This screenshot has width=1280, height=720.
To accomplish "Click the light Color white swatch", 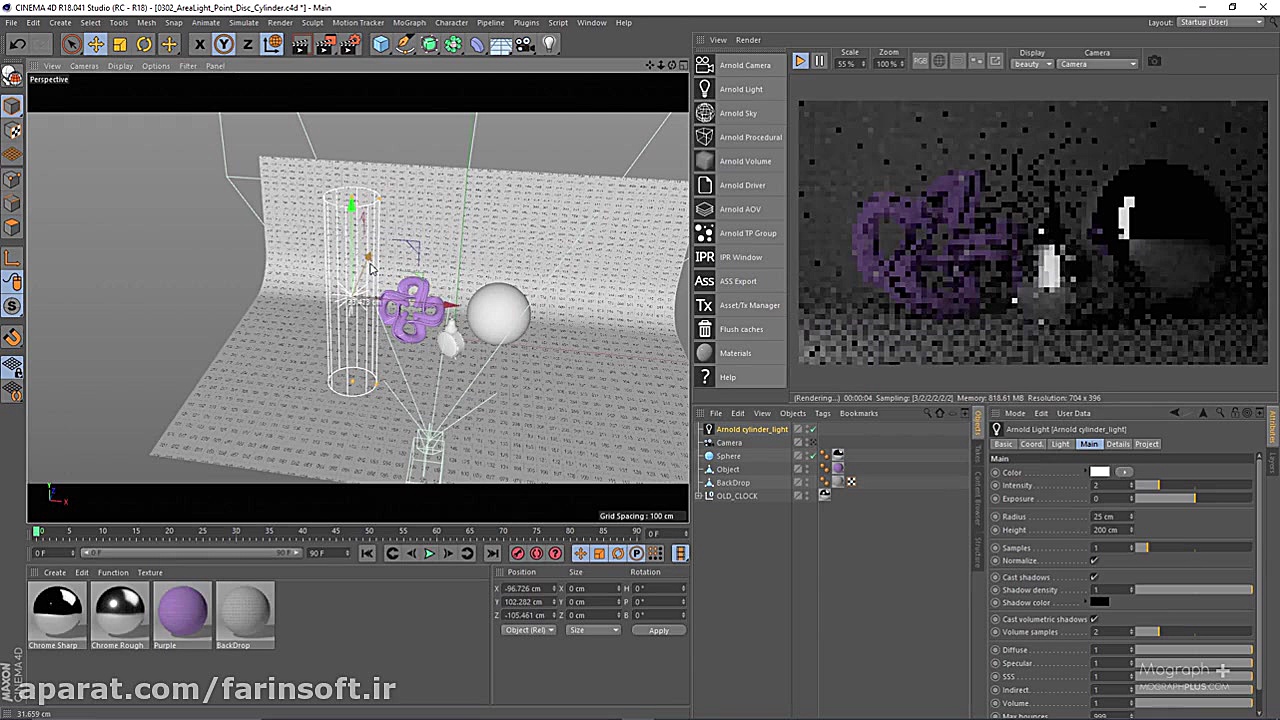I will [x=1099, y=472].
